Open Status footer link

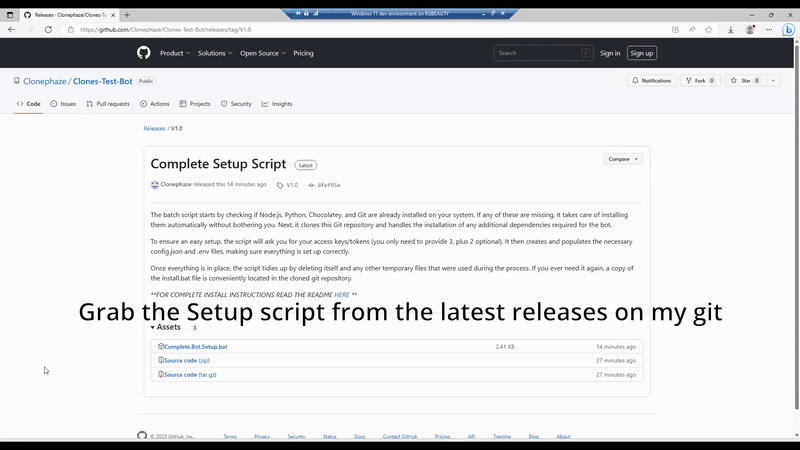[x=330, y=437]
